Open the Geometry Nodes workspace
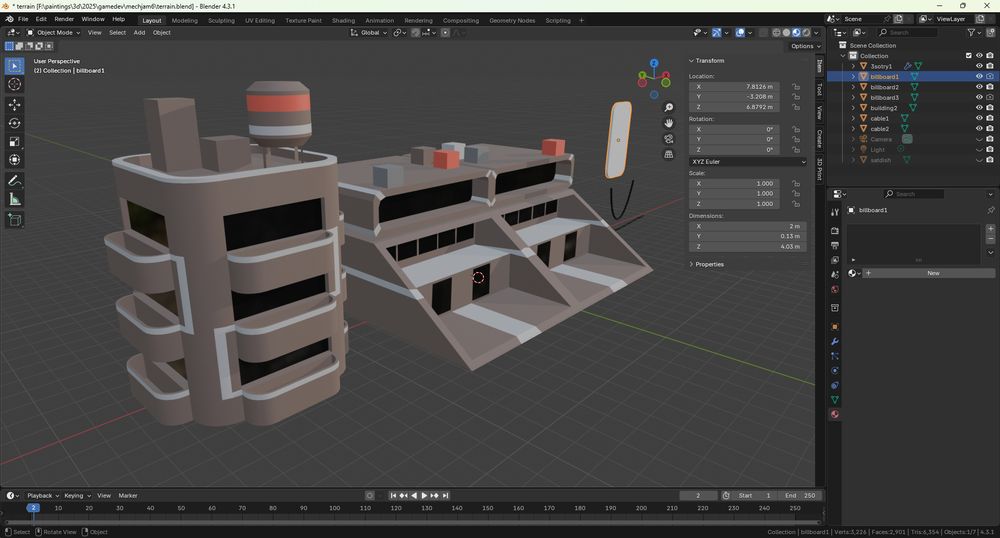Screen dimensions: 1000x538 point(512,20)
